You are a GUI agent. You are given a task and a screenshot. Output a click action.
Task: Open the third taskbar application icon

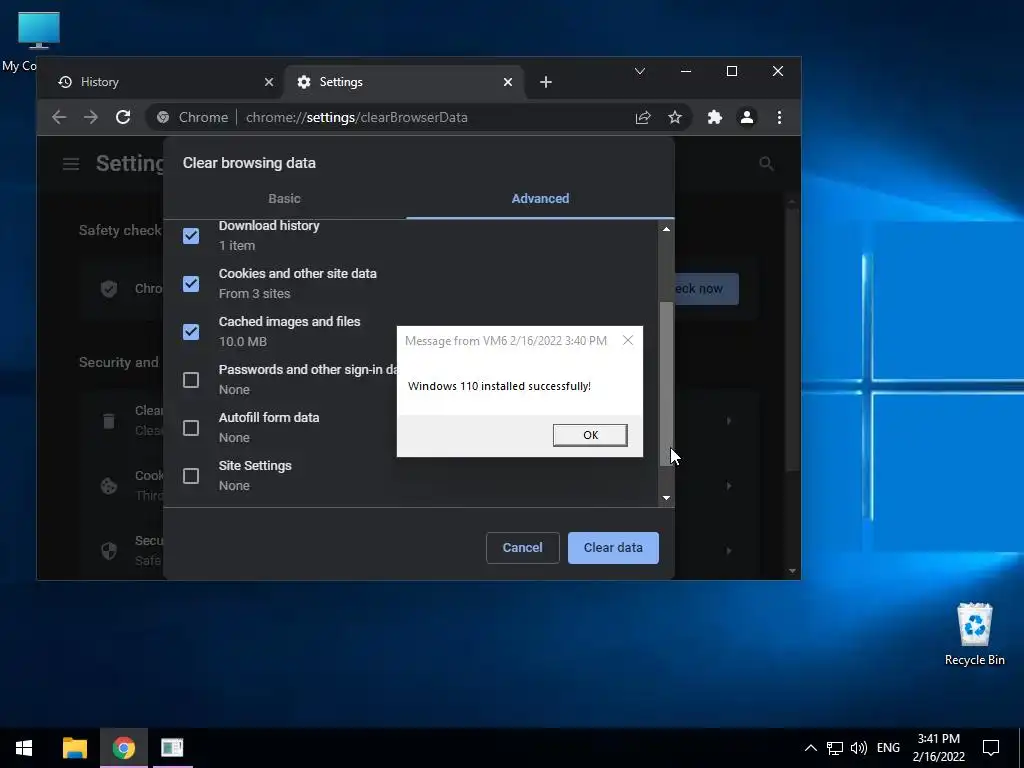click(172, 748)
